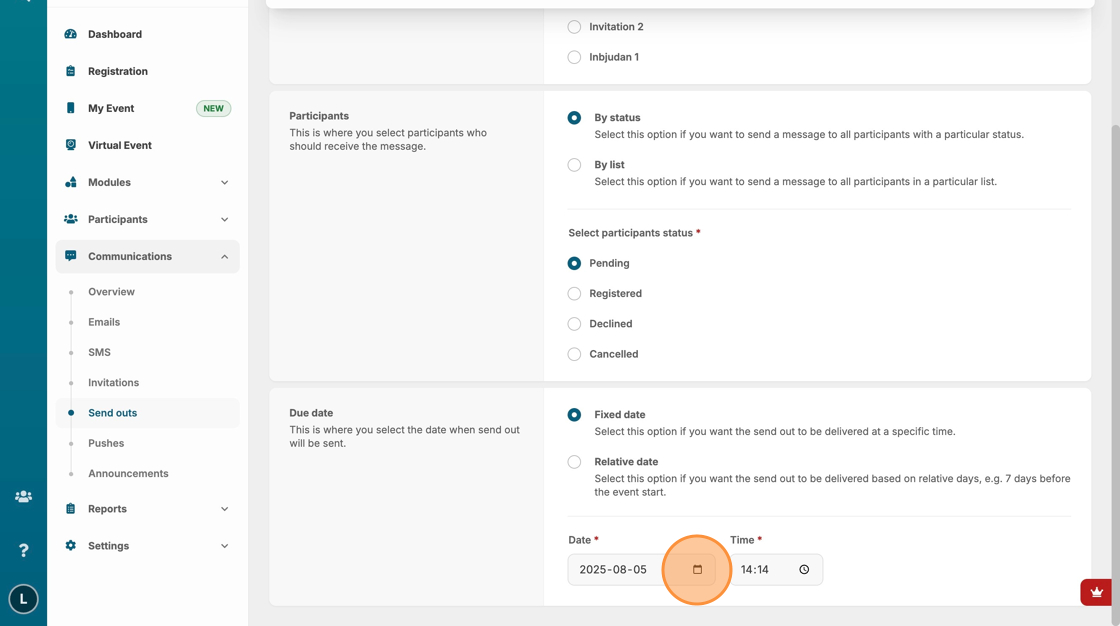Click the question mark help icon
Screen dimensions: 1120x626
tap(23, 550)
